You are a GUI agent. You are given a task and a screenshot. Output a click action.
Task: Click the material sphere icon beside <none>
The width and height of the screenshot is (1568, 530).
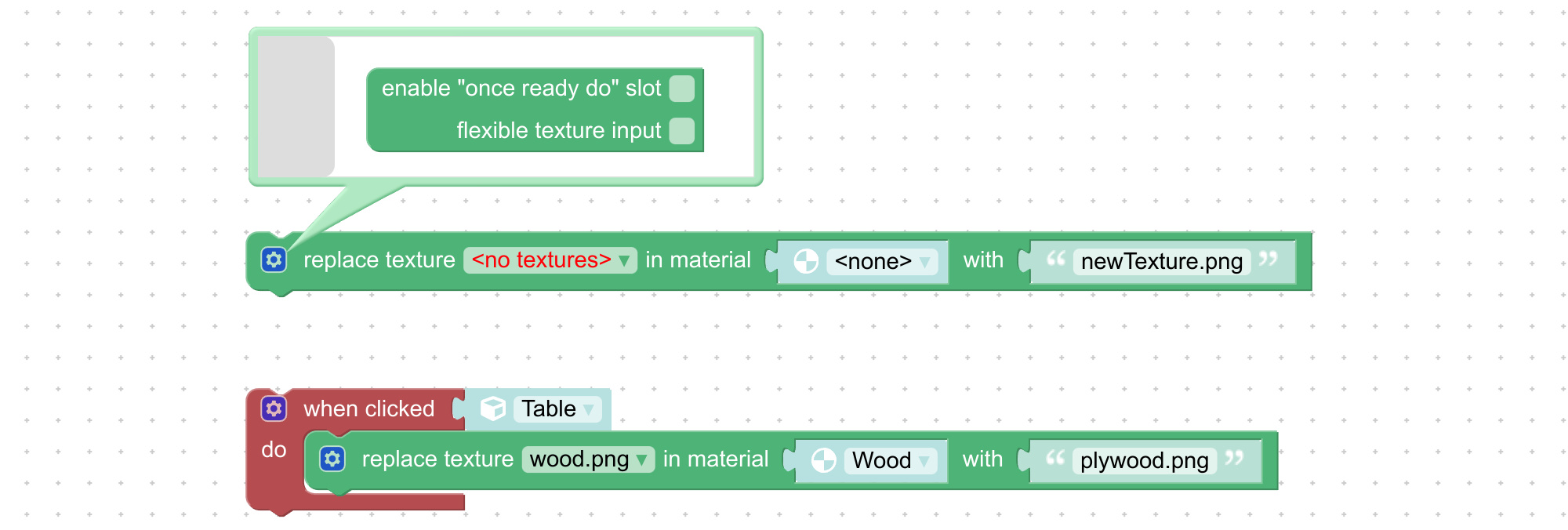click(806, 260)
